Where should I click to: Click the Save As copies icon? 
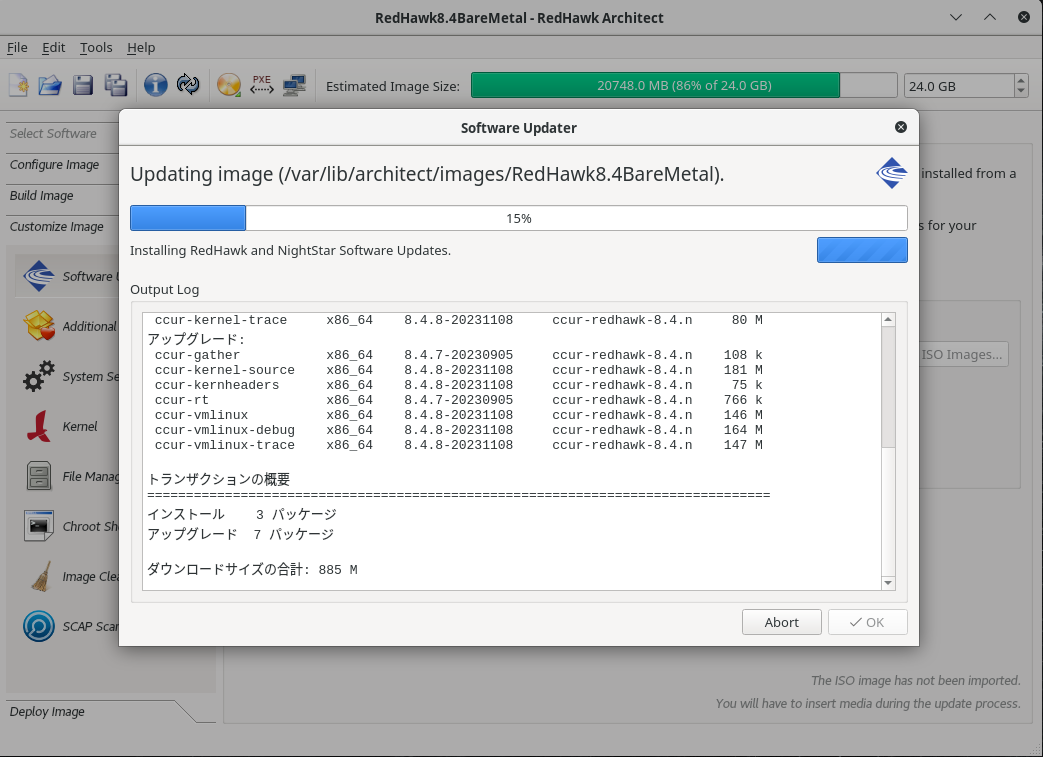[x=116, y=85]
